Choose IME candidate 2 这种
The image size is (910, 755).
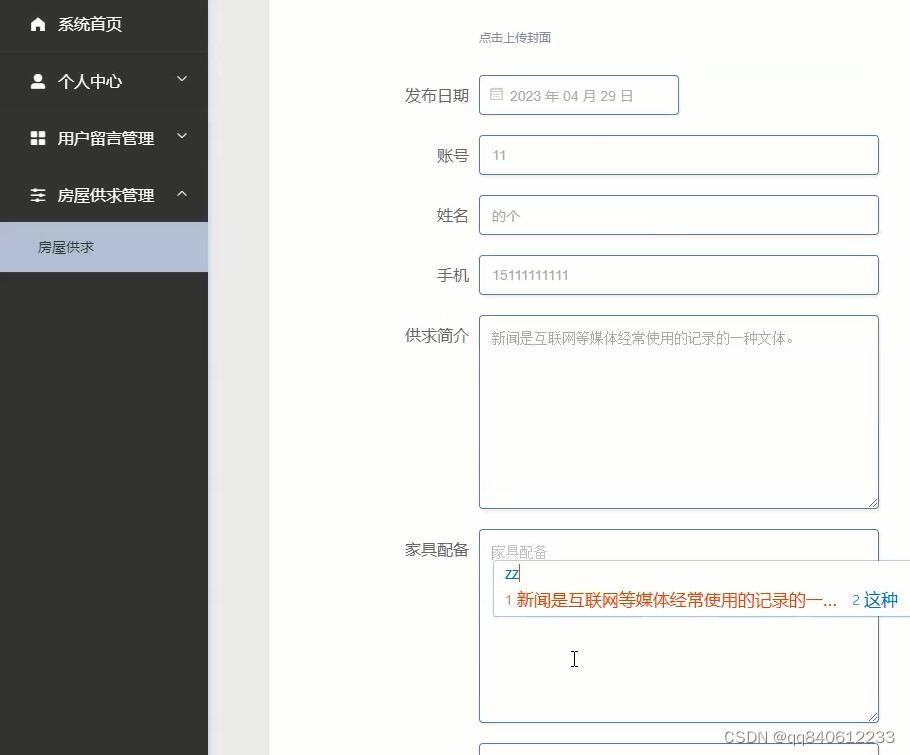[x=875, y=600]
